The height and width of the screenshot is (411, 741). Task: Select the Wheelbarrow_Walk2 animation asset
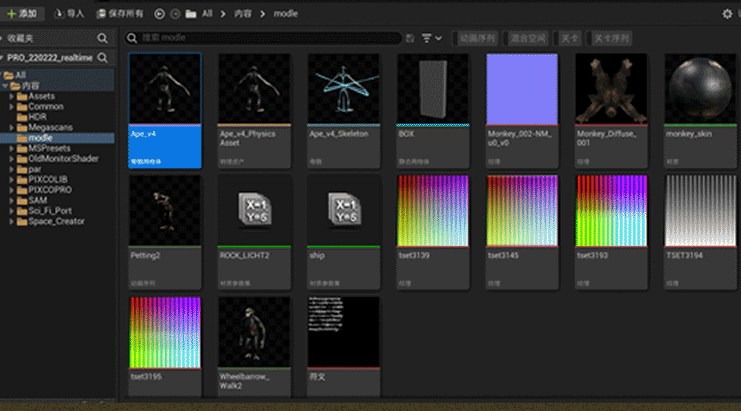tap(254, 346)
